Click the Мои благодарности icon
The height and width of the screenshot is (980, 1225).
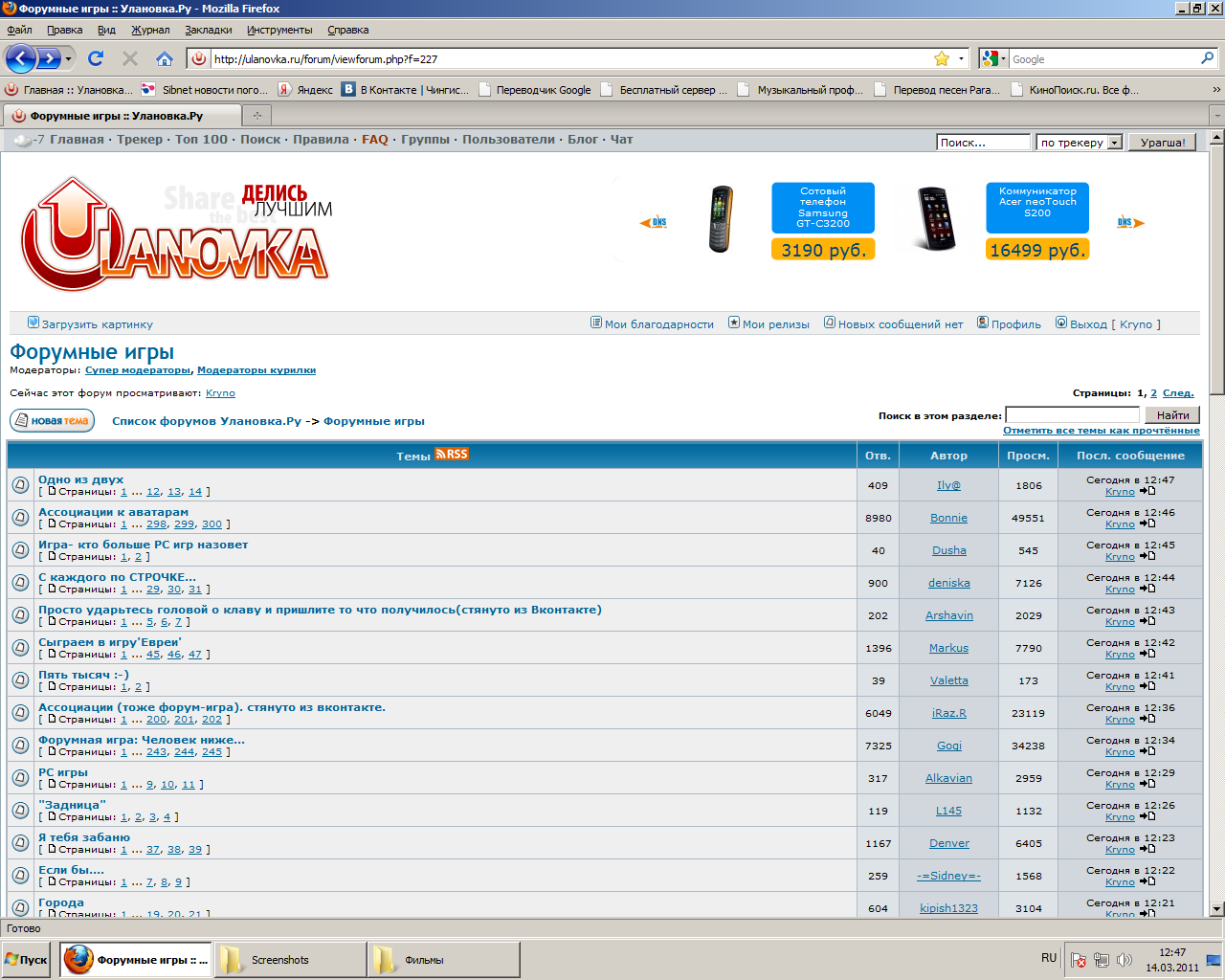(x=595, y=323)
